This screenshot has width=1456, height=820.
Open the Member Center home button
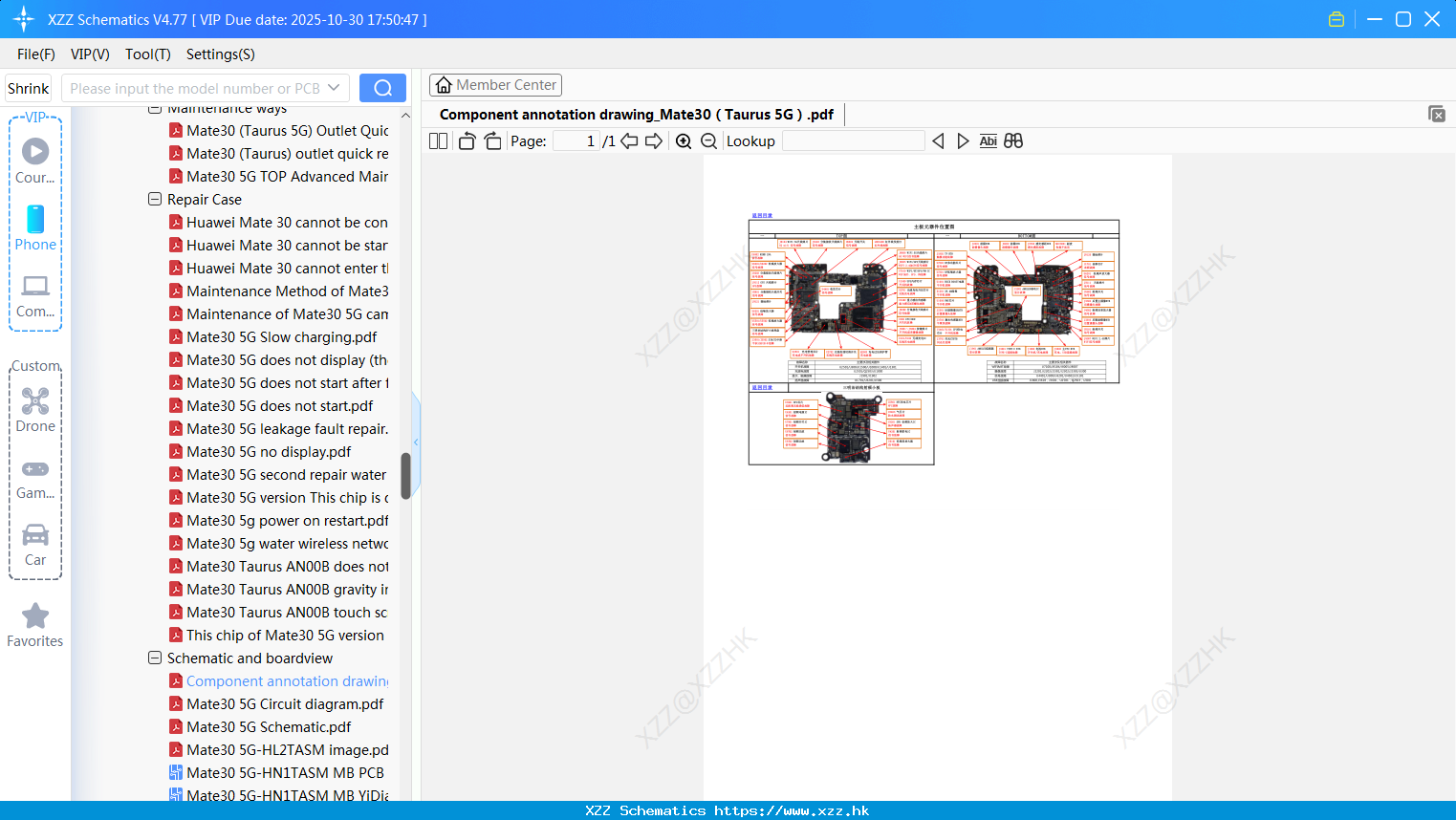(x=495, y=85)
